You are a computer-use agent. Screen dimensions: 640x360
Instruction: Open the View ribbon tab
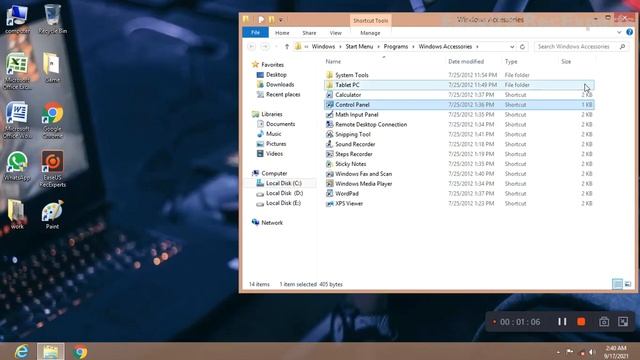coord(336,33)
